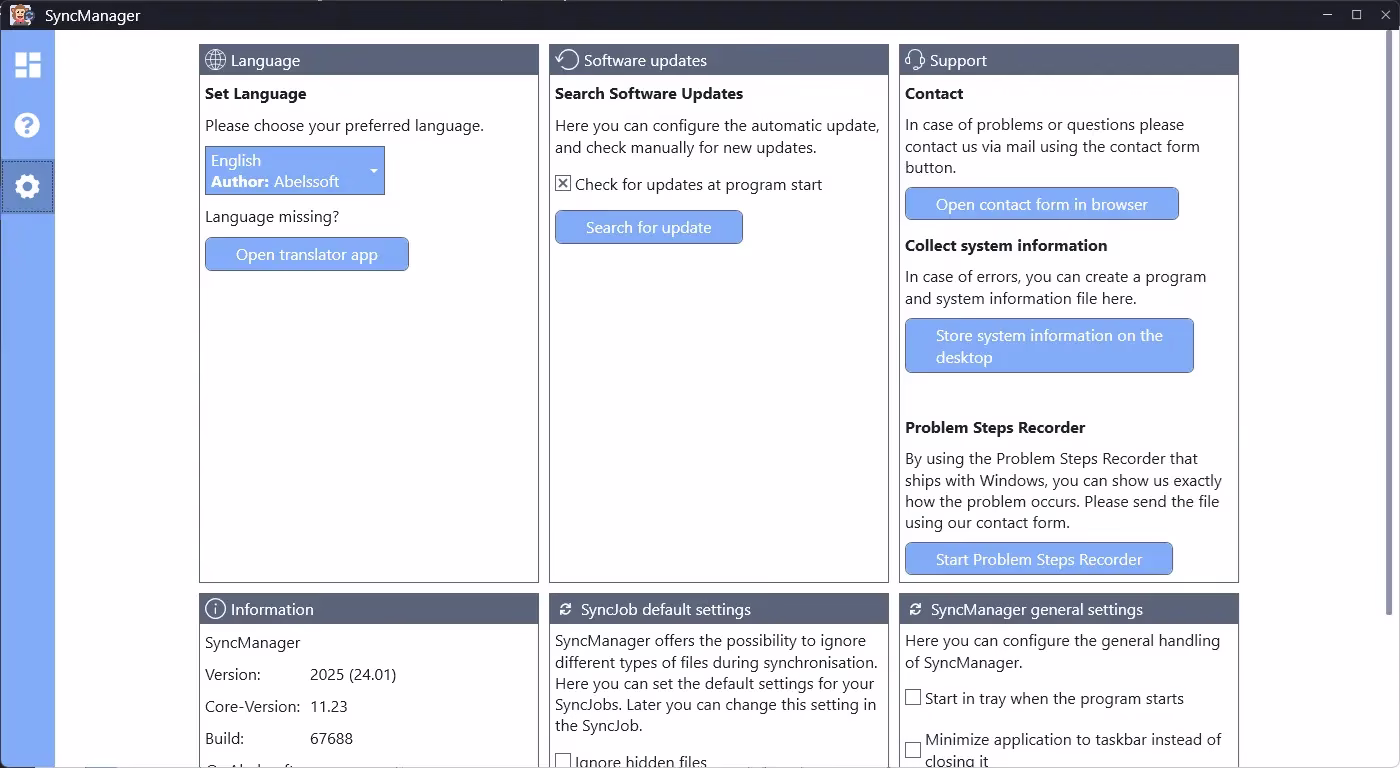Image resolution: width=1400 pixels, height=768 pixels.
Task: Select the settings gear sidebar icon
Action: 28,187
